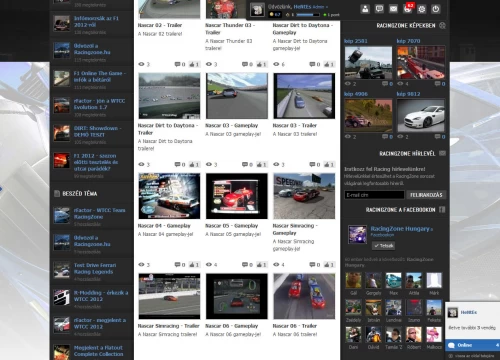Like the Nascar 03 - Gameplay video
Viewport: 500px width, 360px height.
coord(261,164)
